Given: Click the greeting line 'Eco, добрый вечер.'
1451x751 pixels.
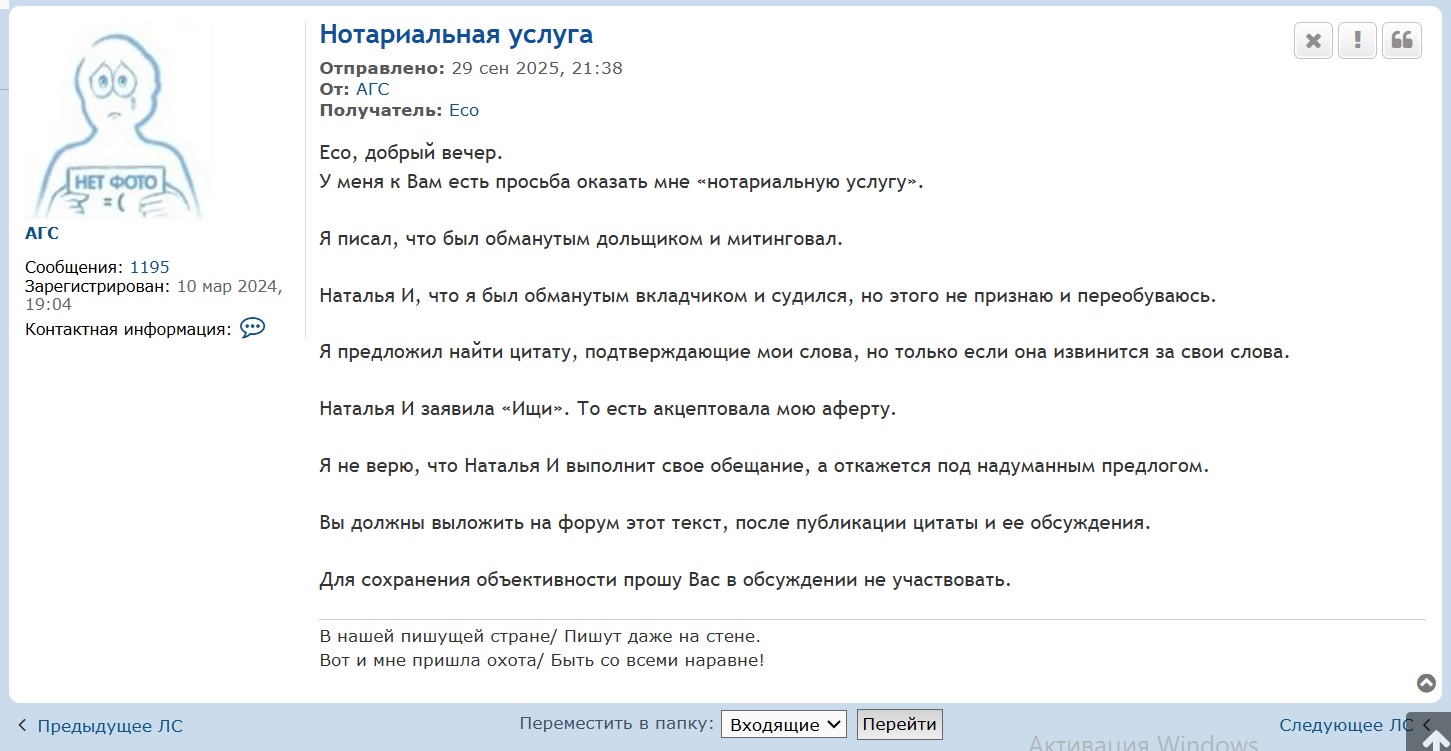Looking at the screenshot, I should (x=411, y=154).
